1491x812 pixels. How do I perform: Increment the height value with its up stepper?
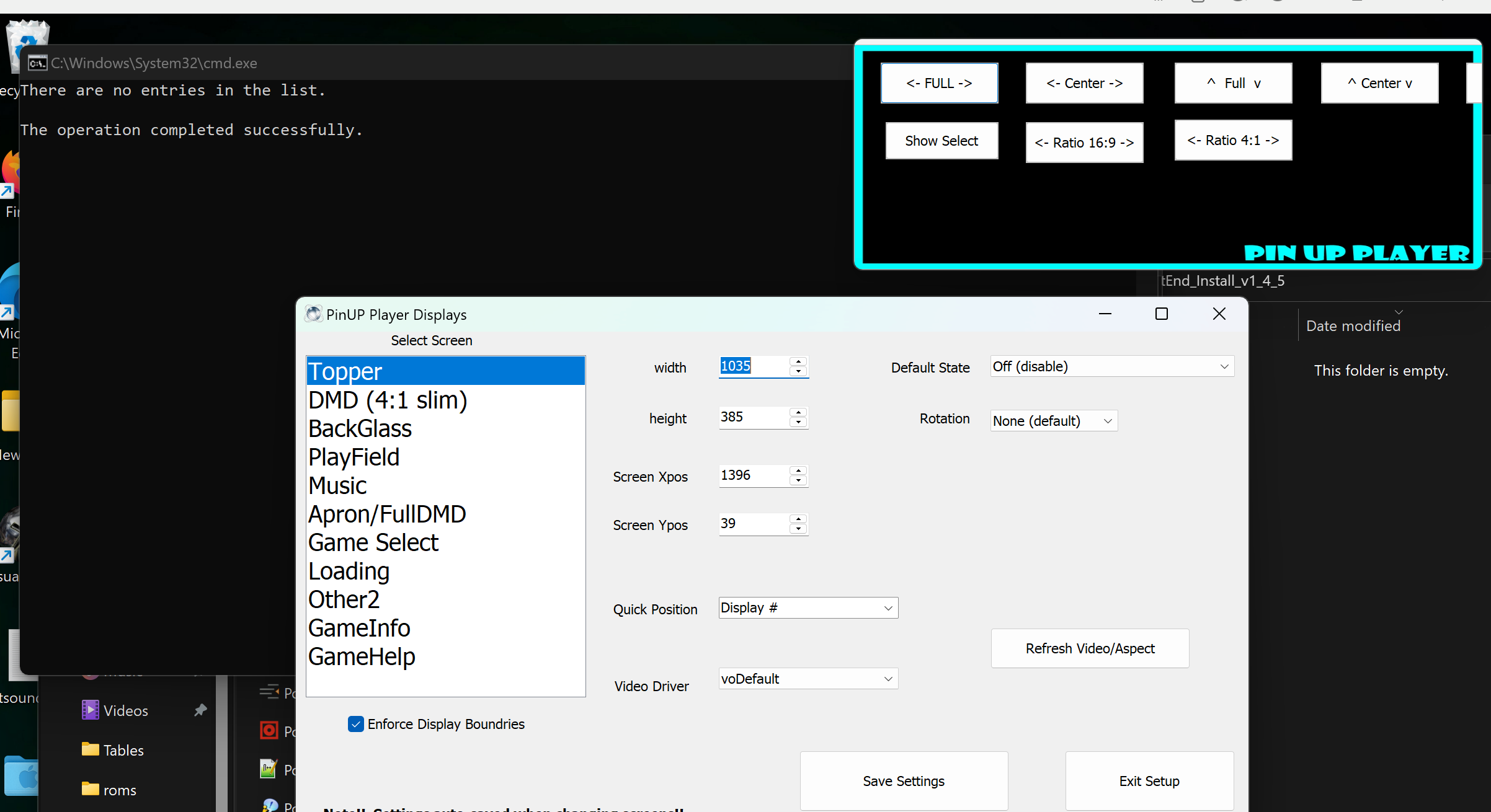(x=798, y=413)
